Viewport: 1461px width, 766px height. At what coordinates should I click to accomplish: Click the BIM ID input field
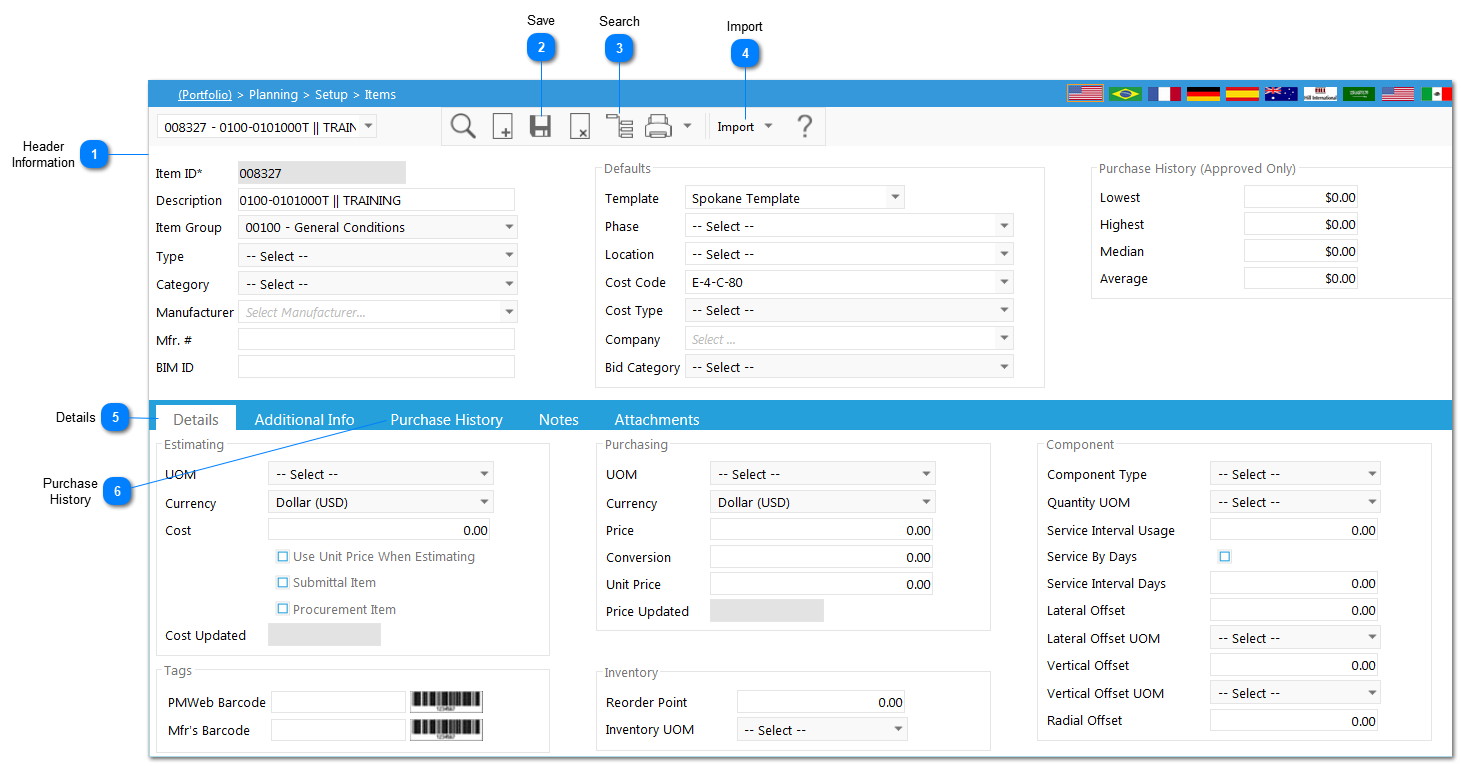pos(376,367)
